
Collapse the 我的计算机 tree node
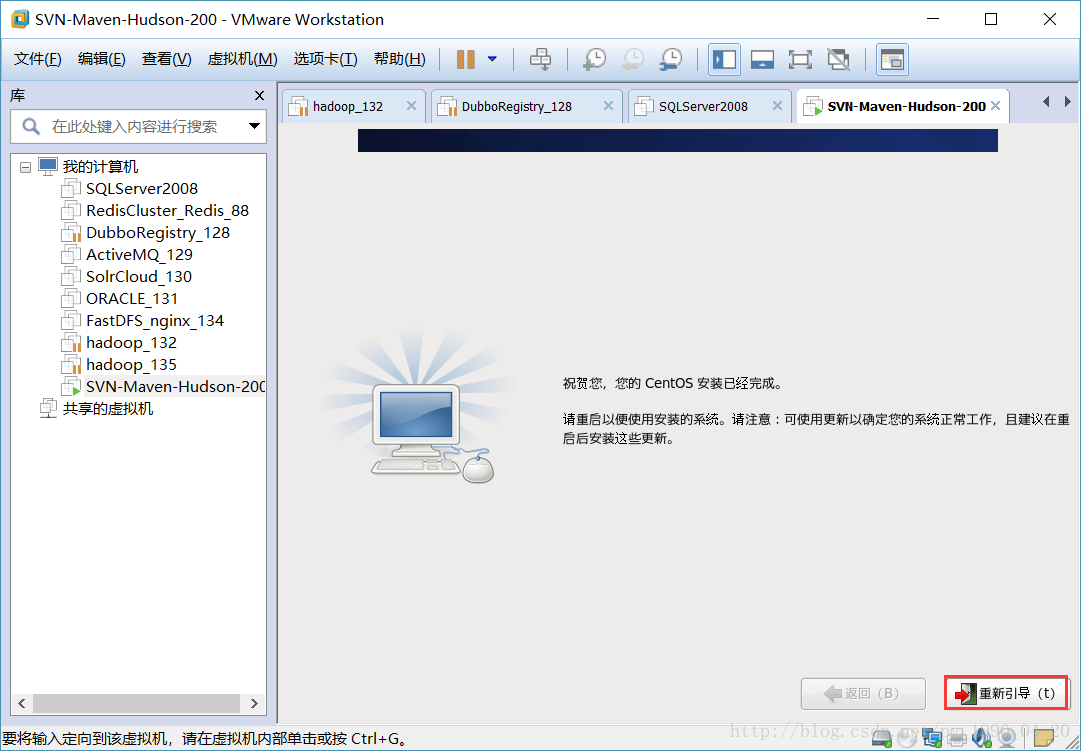coord(26,167)
